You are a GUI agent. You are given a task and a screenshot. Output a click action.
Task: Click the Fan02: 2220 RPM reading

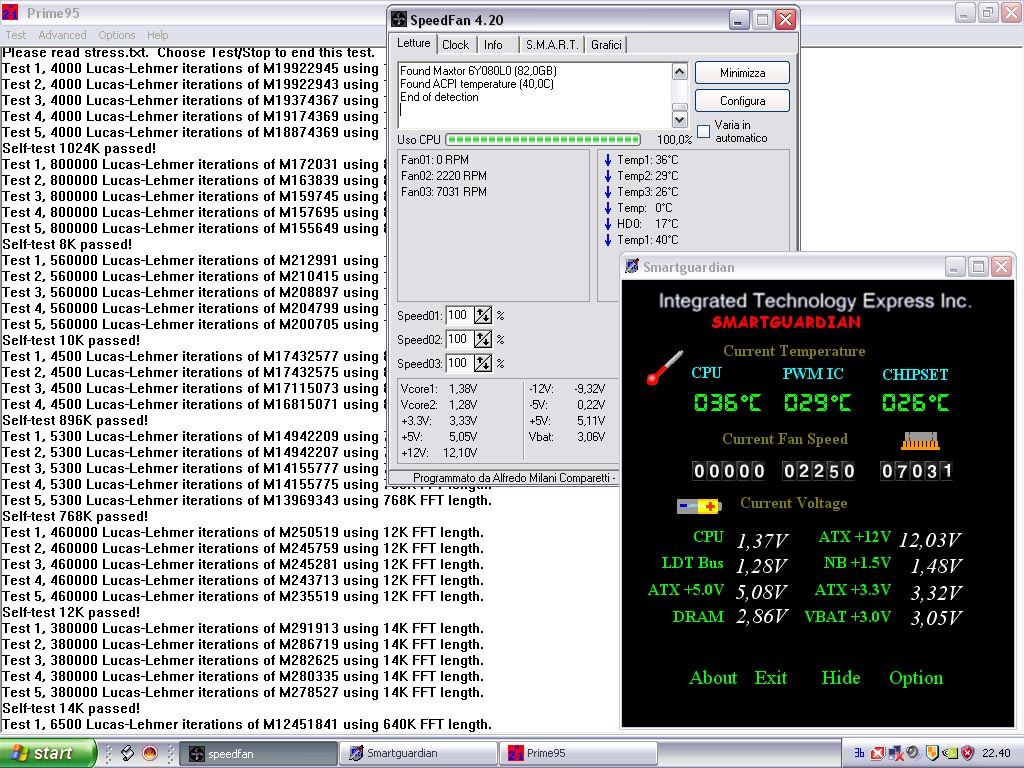tap(443, 176)
